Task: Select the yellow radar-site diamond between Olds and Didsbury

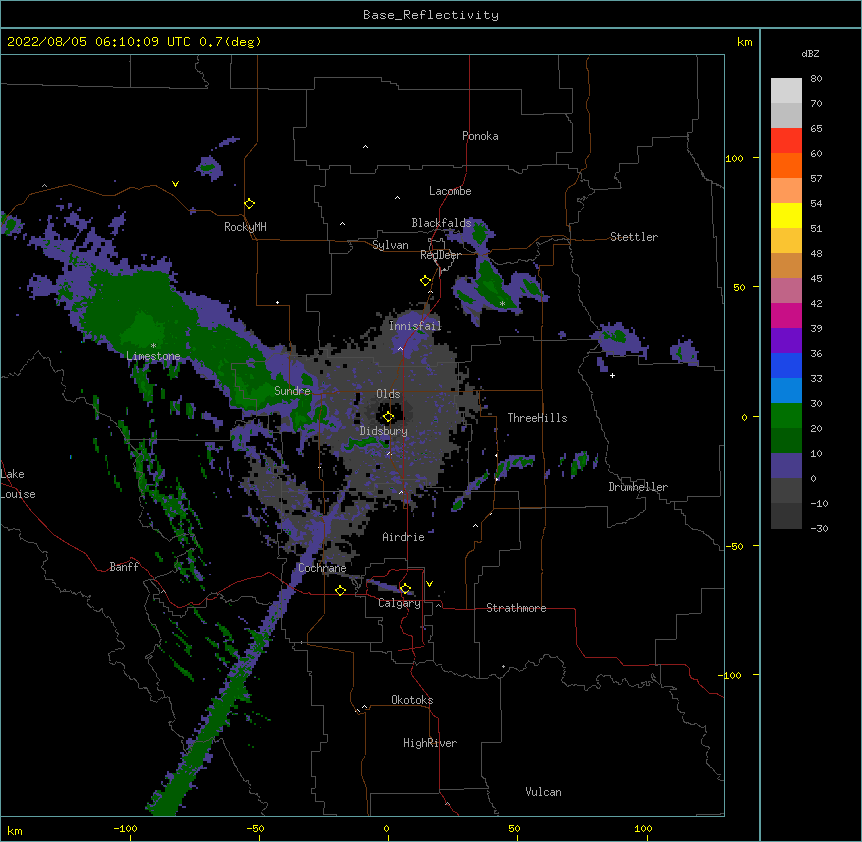Action: coord(388,417)
